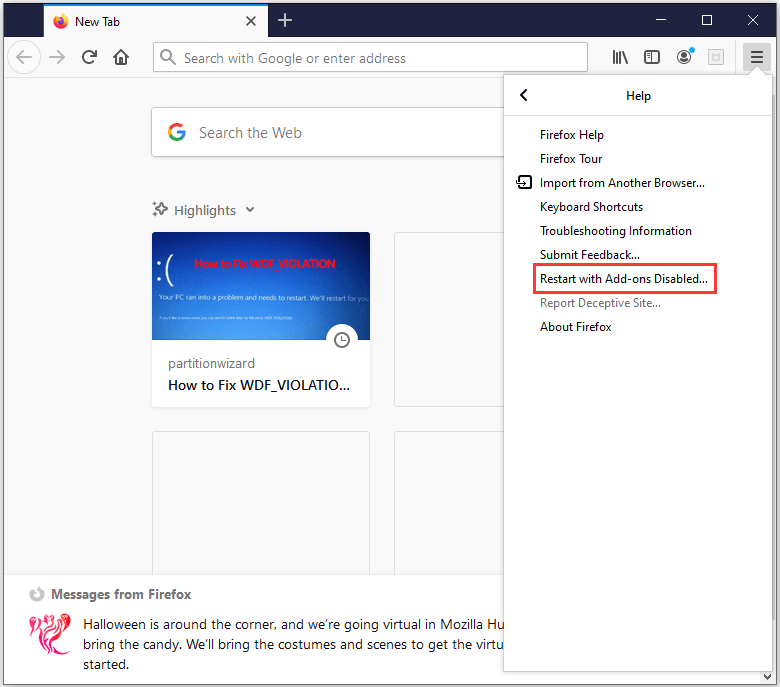Screen dimensions: 780x687
Task: Close the New Tab tab
Action: pyautogui.click(x=251, y=21)
